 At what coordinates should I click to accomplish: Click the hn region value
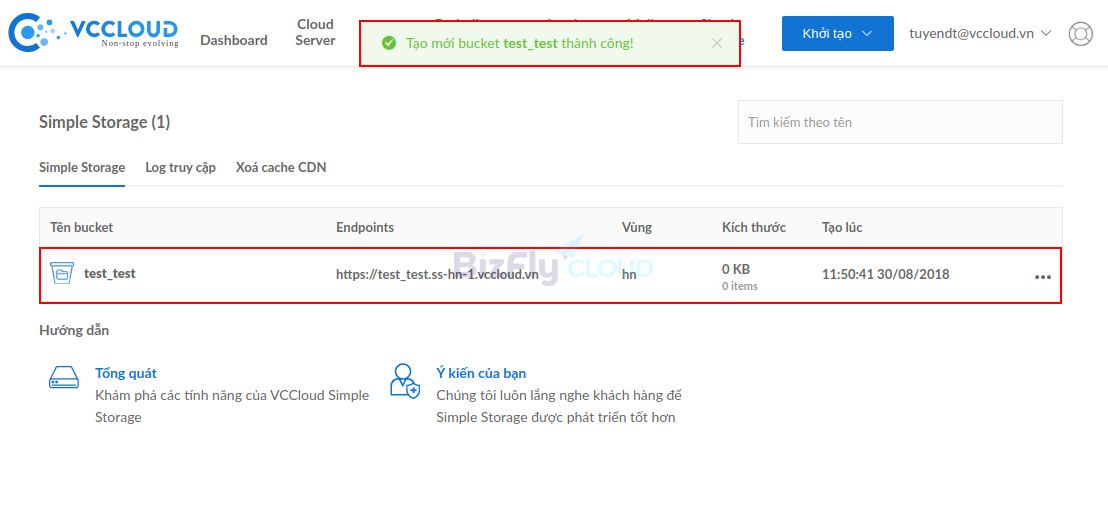click(x=629, y=275)
